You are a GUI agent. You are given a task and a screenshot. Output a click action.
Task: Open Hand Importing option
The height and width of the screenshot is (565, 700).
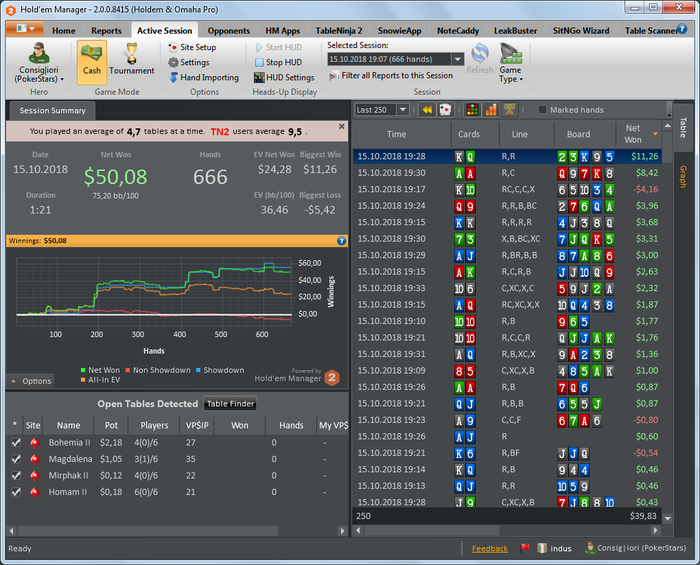[204, 77]
